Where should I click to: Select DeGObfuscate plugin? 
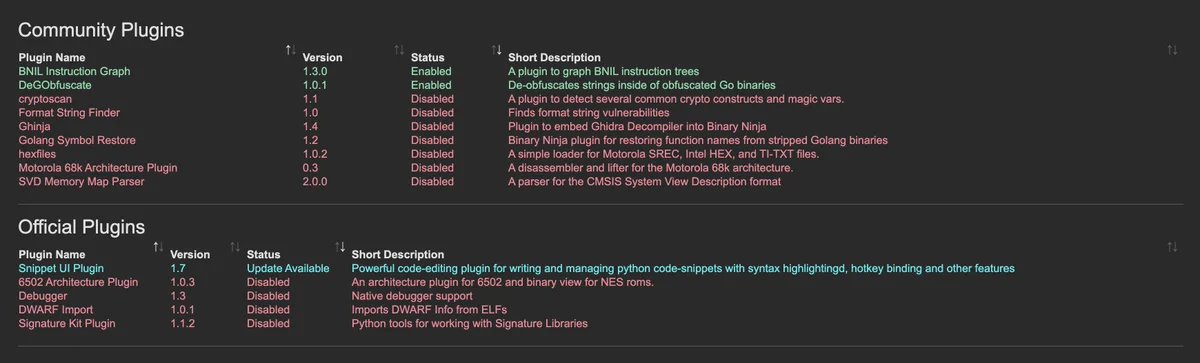pyautogui.click(x=55, y=86)
